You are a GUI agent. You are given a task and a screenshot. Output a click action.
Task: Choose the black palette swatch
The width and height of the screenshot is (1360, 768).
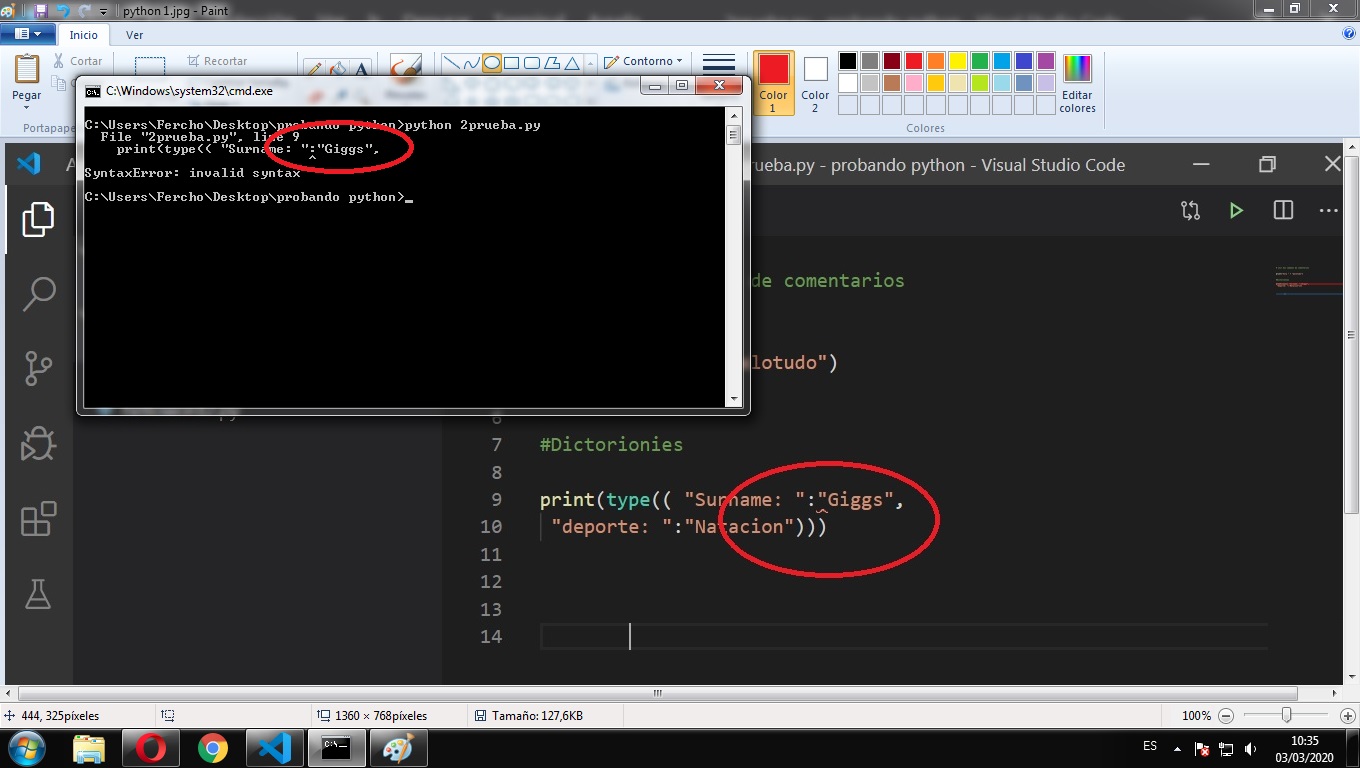pos(848,61)
